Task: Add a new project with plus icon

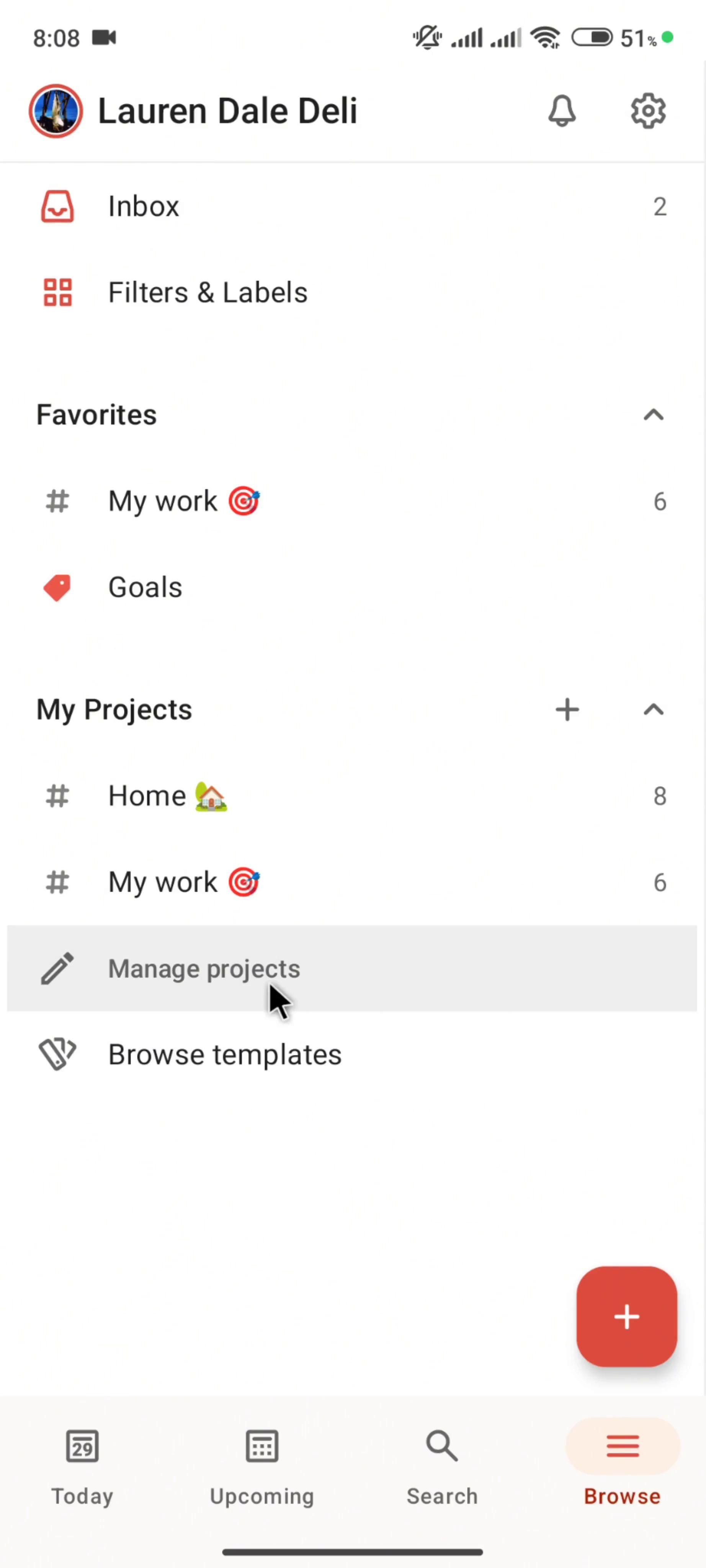Action: pos(567,710)
